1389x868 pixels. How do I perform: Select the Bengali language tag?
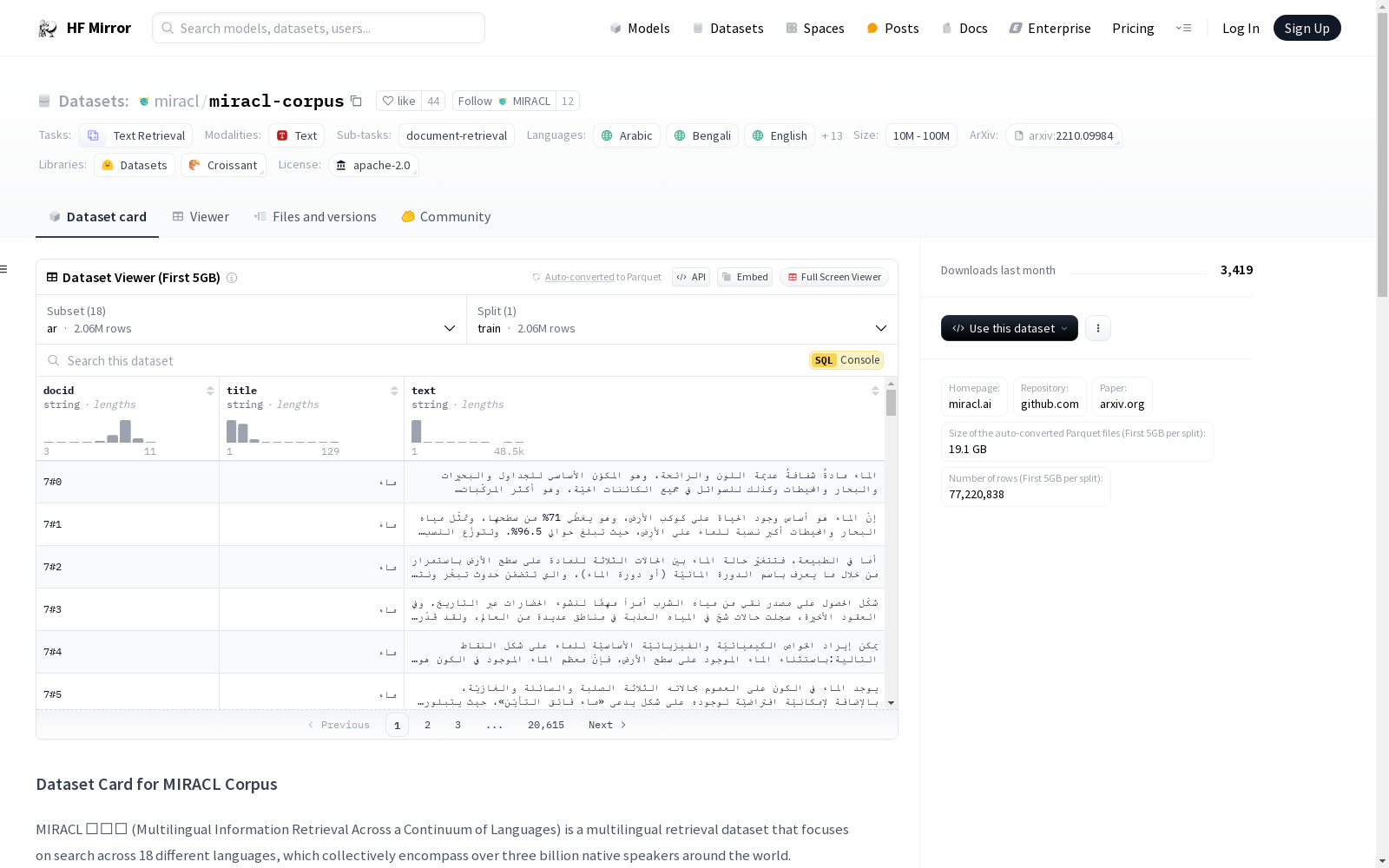702,135
